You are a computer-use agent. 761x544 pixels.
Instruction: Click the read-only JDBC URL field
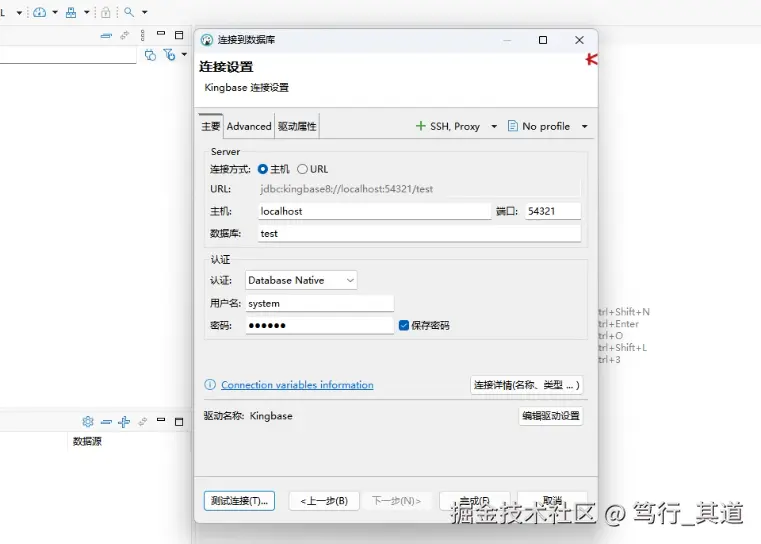(419, 189)
